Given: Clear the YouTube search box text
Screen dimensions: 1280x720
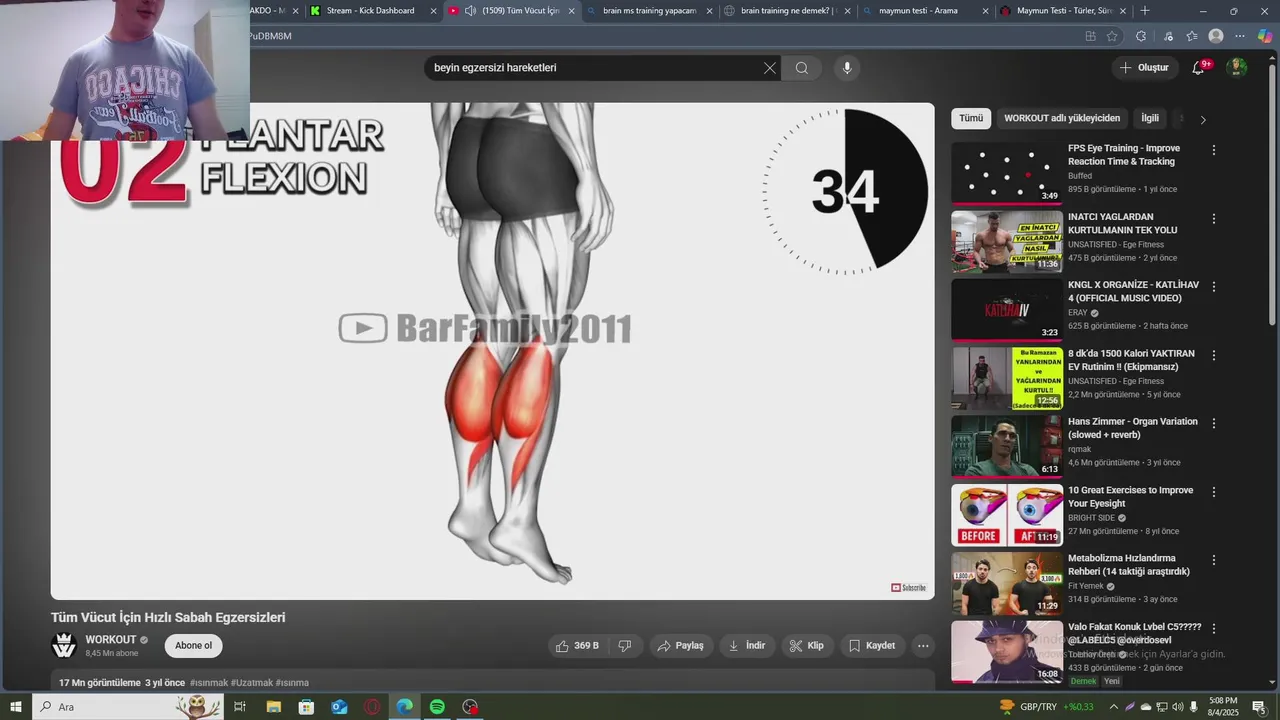Looking at the screenshot, I should point(769,68).
